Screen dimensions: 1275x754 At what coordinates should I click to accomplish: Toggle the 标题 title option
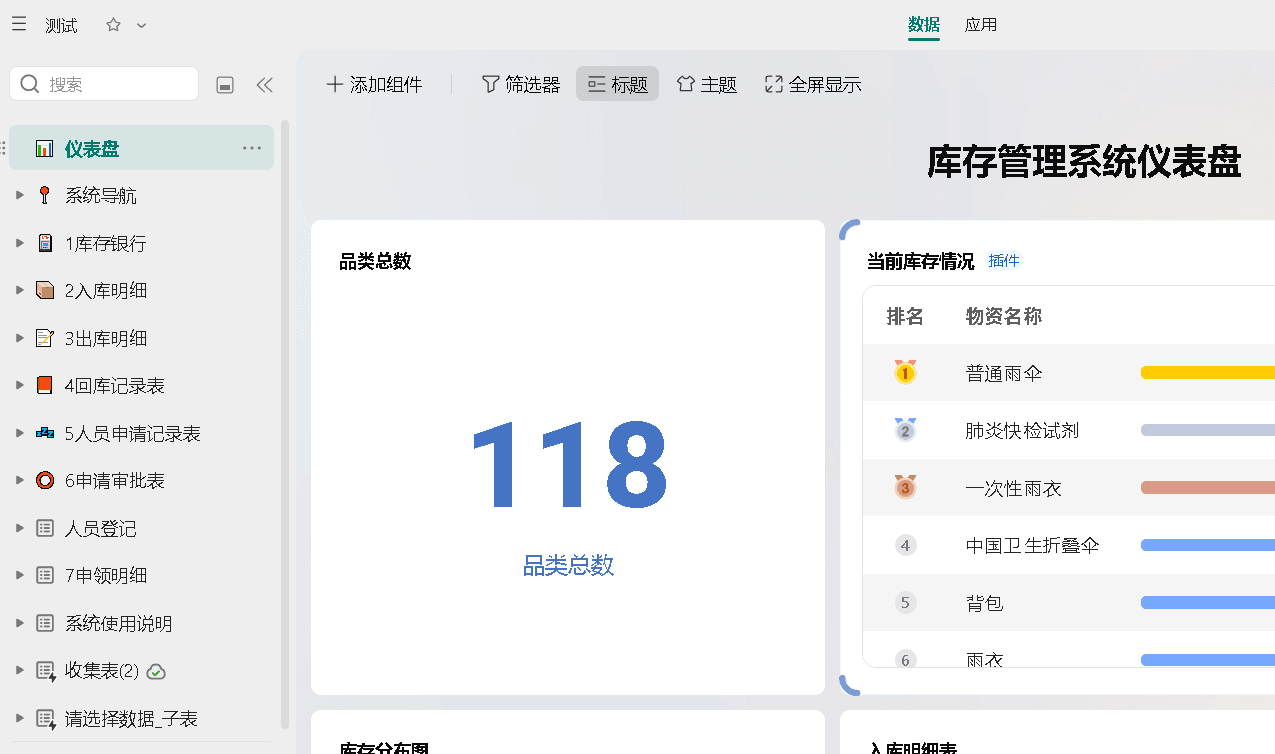pos(617,85)
